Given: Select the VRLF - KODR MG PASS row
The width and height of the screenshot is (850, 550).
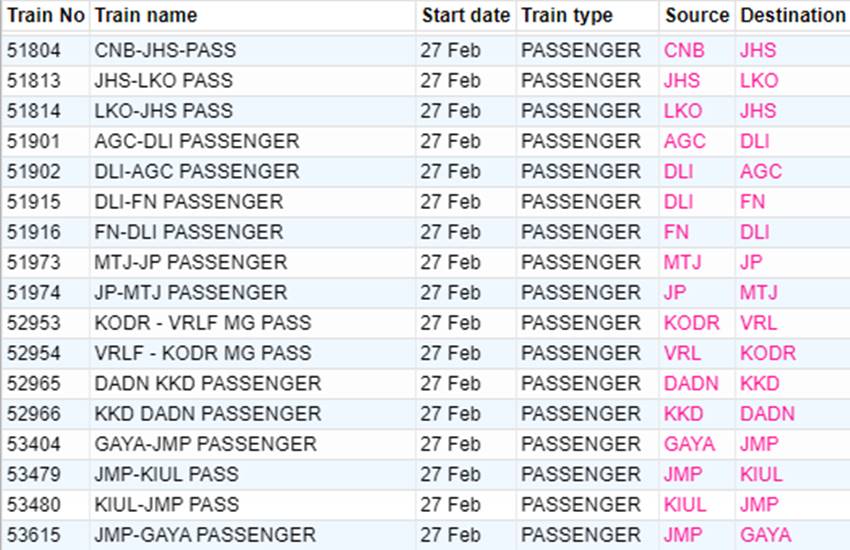Looking at the screenshot, I should 425,354.
